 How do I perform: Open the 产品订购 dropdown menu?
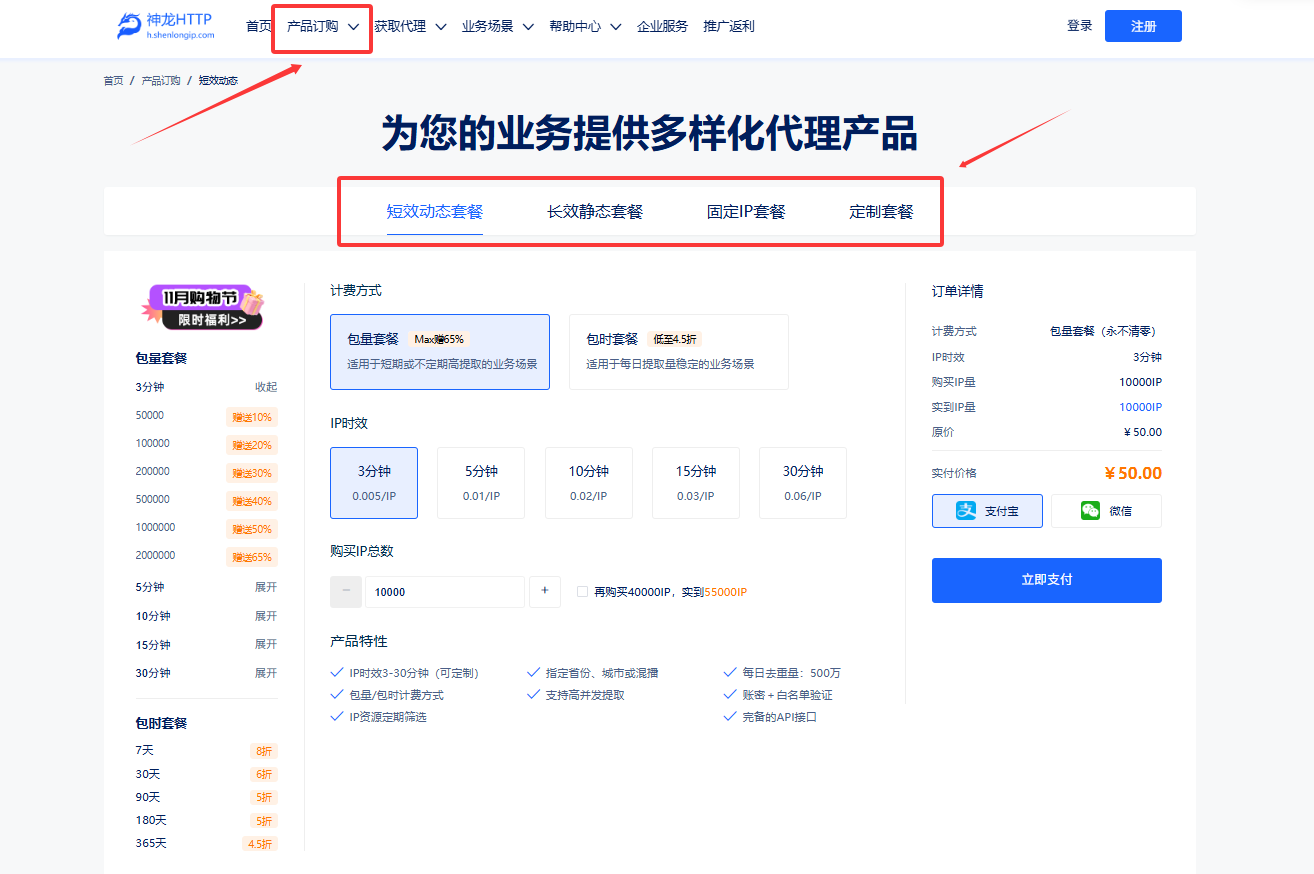point(322,27)
